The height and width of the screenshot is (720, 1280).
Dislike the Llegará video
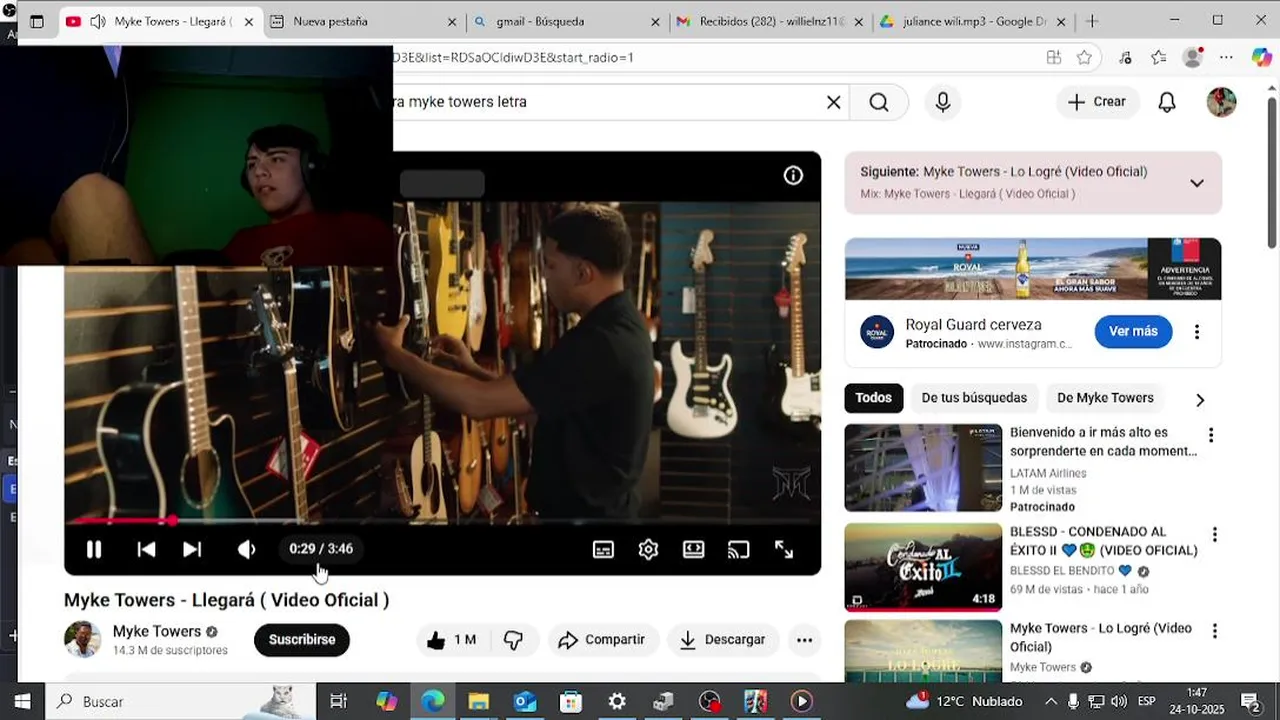pyautogui.click(x=513, y=640)
